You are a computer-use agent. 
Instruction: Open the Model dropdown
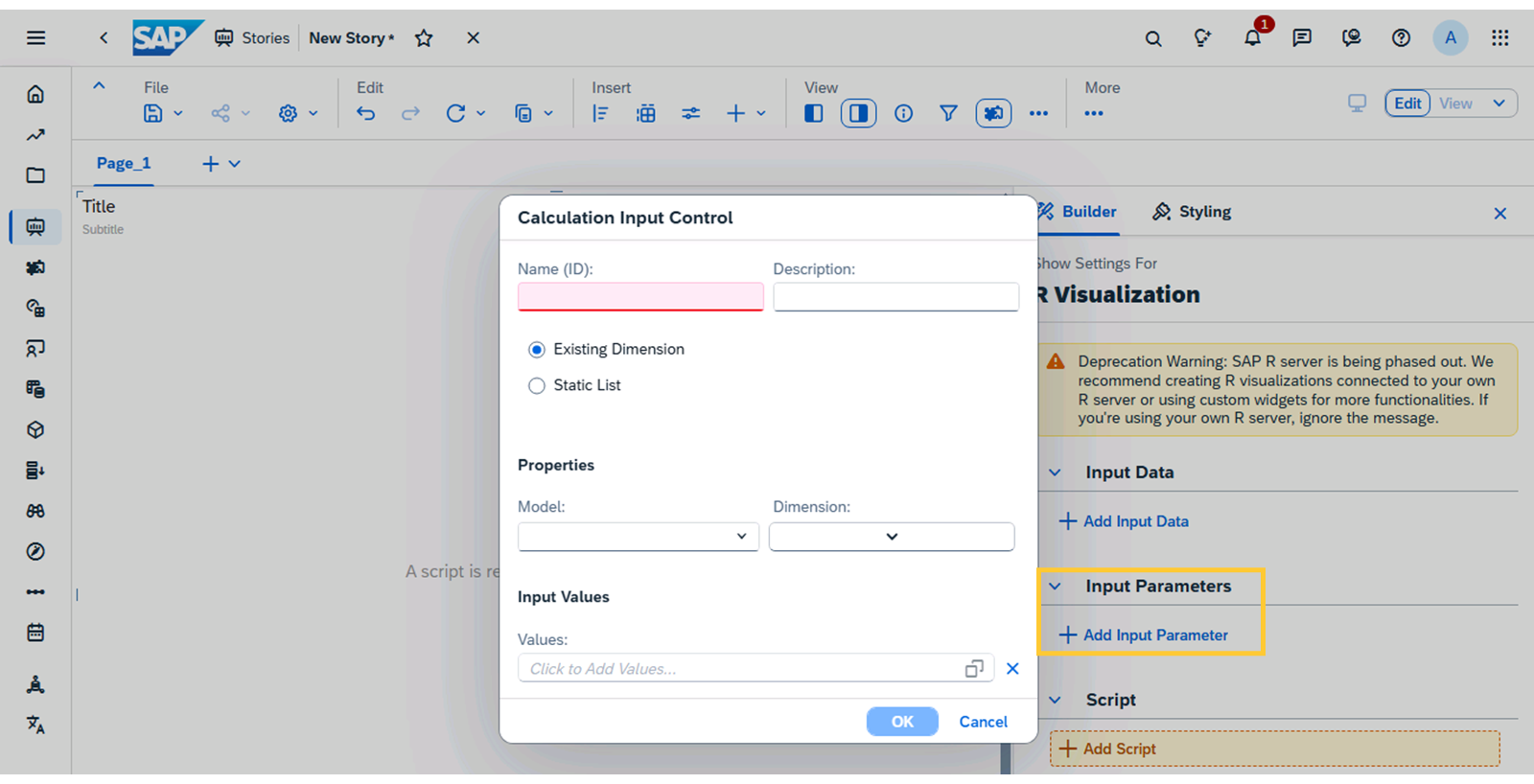[639, 537]
